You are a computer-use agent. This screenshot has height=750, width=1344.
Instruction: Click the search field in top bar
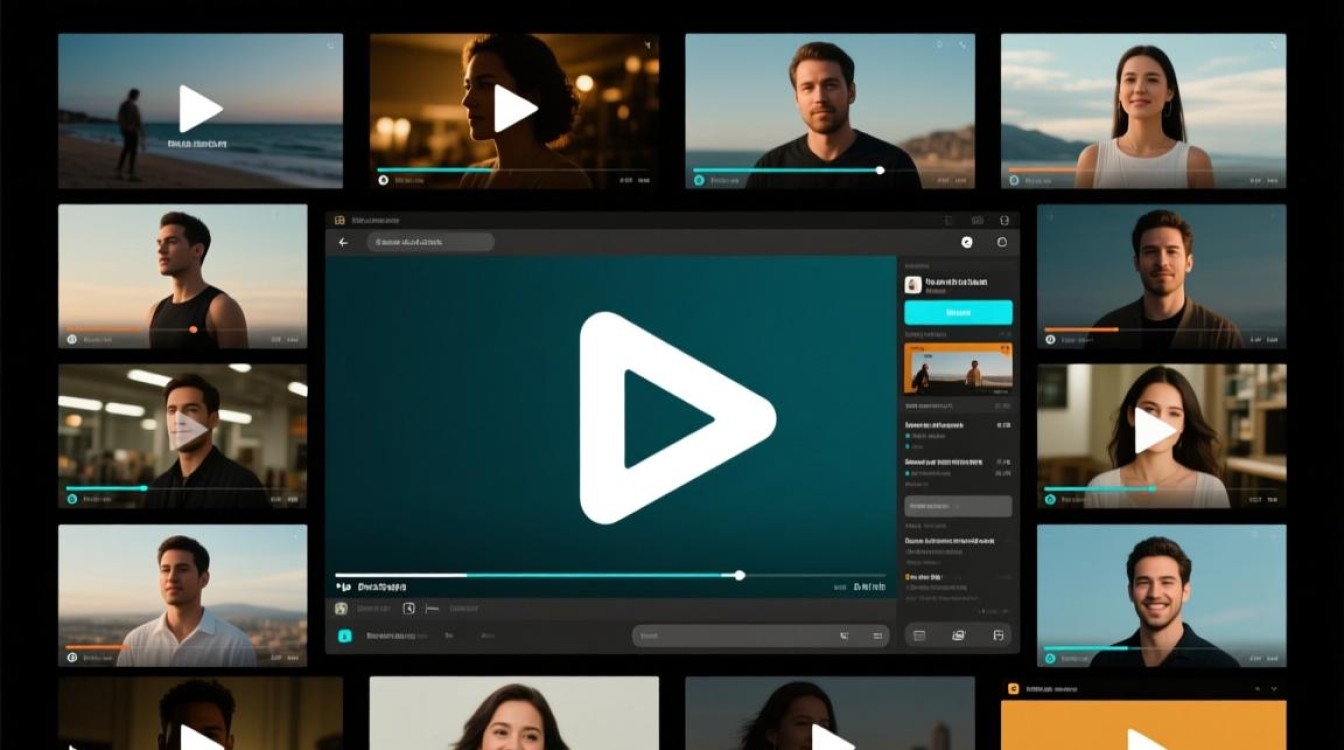point(430,242)
